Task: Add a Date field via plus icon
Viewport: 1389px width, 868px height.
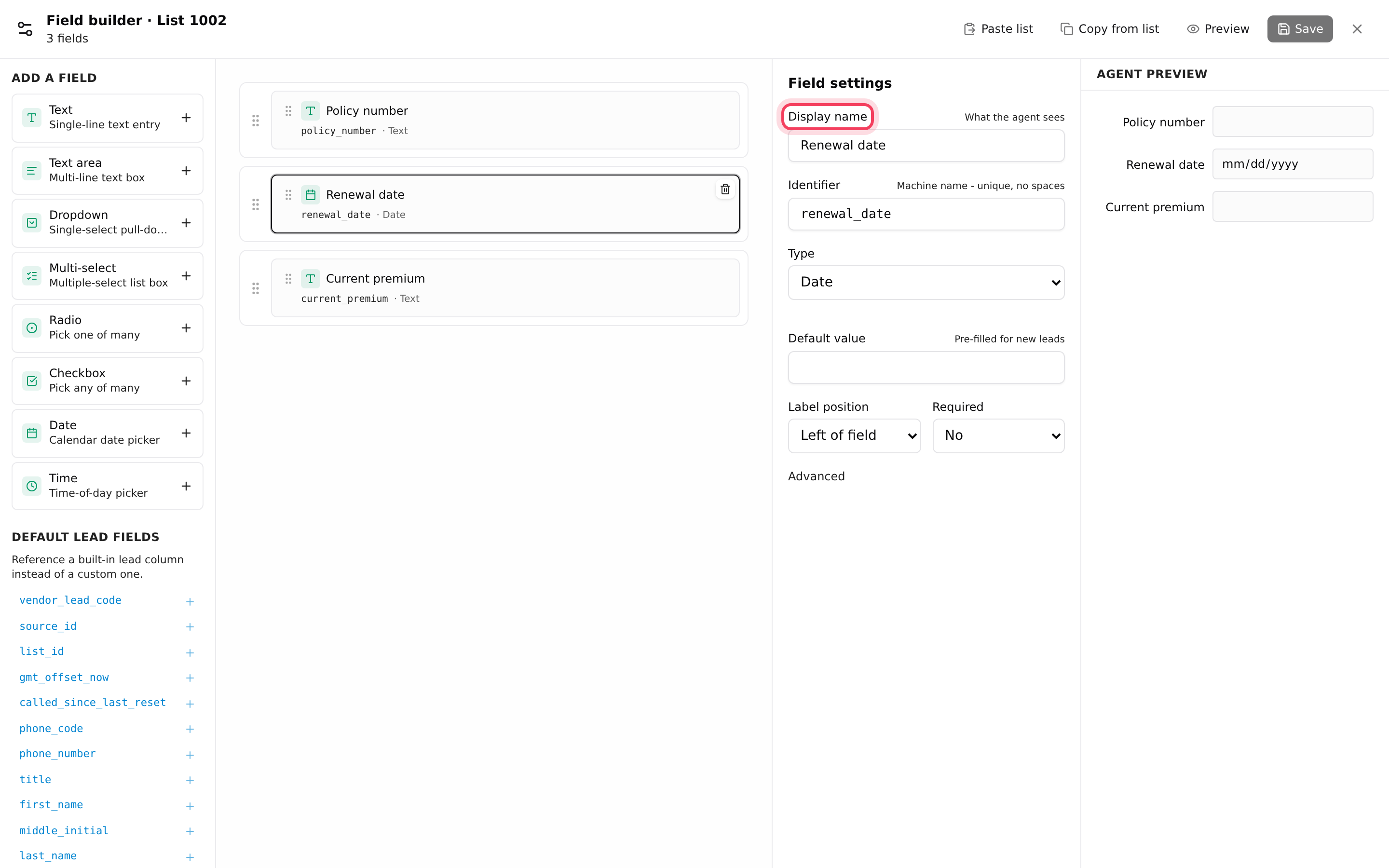Action: [186, 433]
